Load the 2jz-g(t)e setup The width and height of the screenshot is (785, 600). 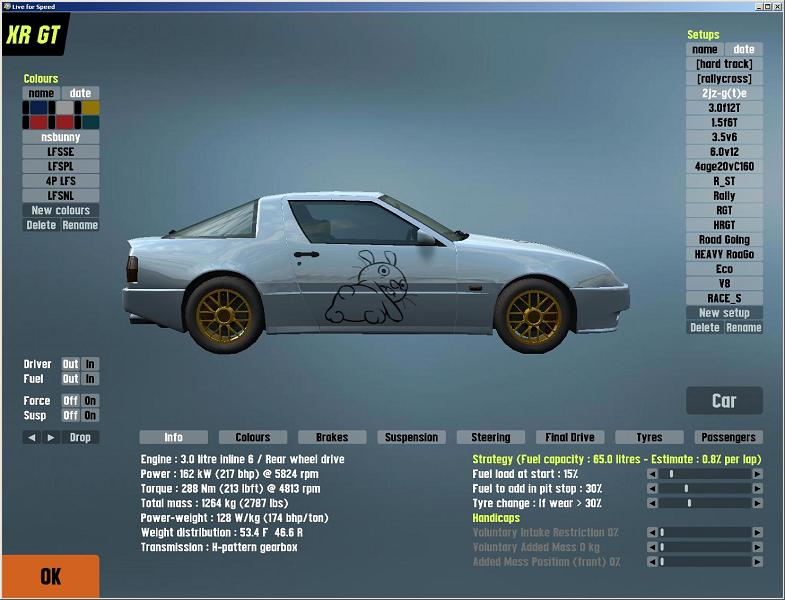724,93
